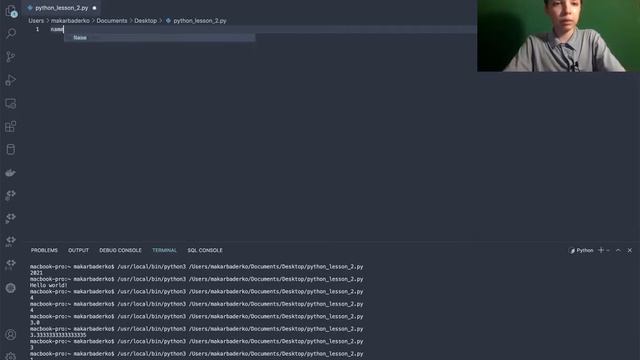The height and width of the screenshot is (360, 640).
Task: Open the Extensions view
Action: tap(11, 126)
